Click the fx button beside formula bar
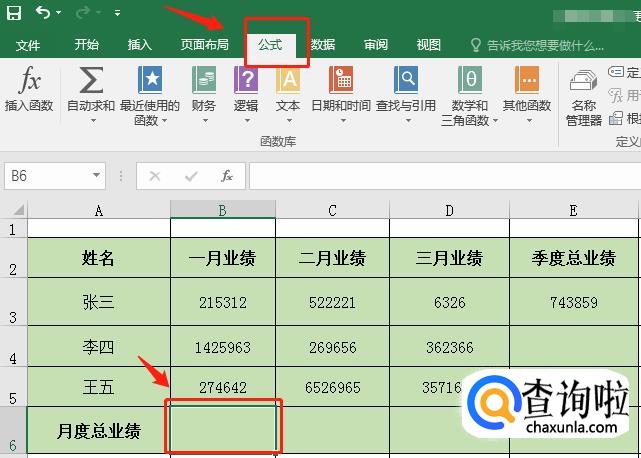Screen dimensions: 641x458 pos(227,176)
